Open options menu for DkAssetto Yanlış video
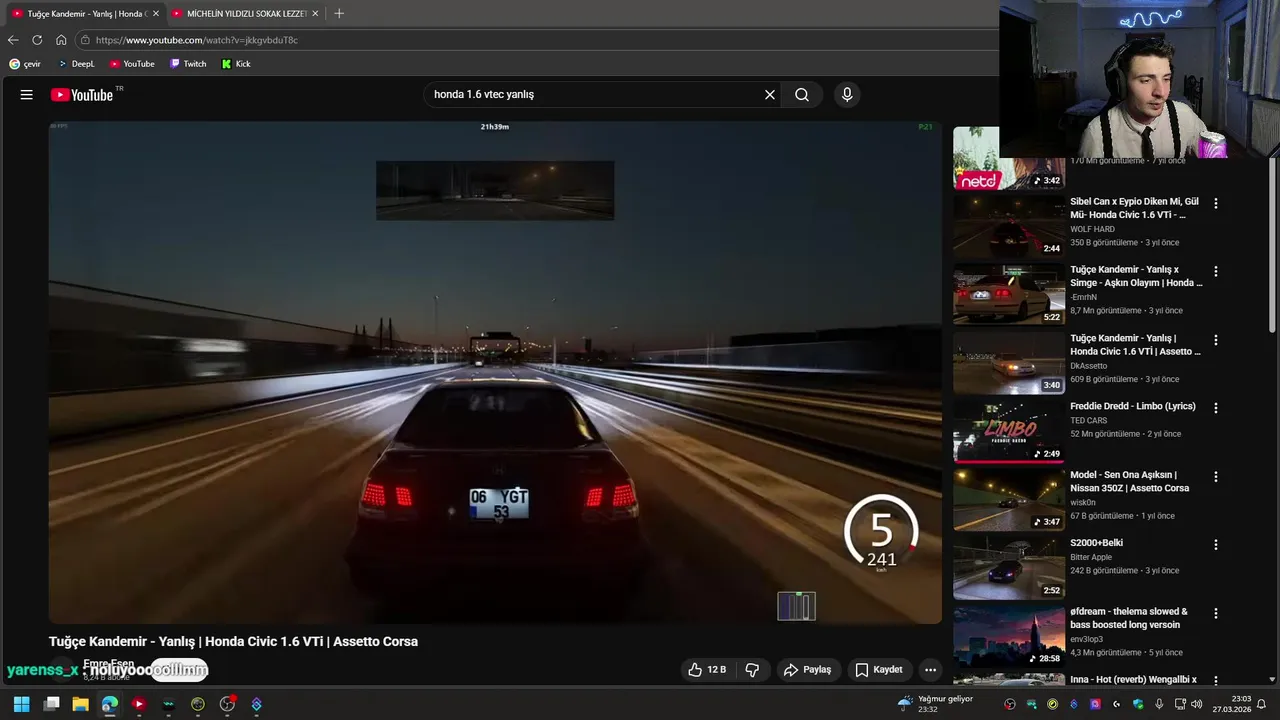 [1216, 340]
